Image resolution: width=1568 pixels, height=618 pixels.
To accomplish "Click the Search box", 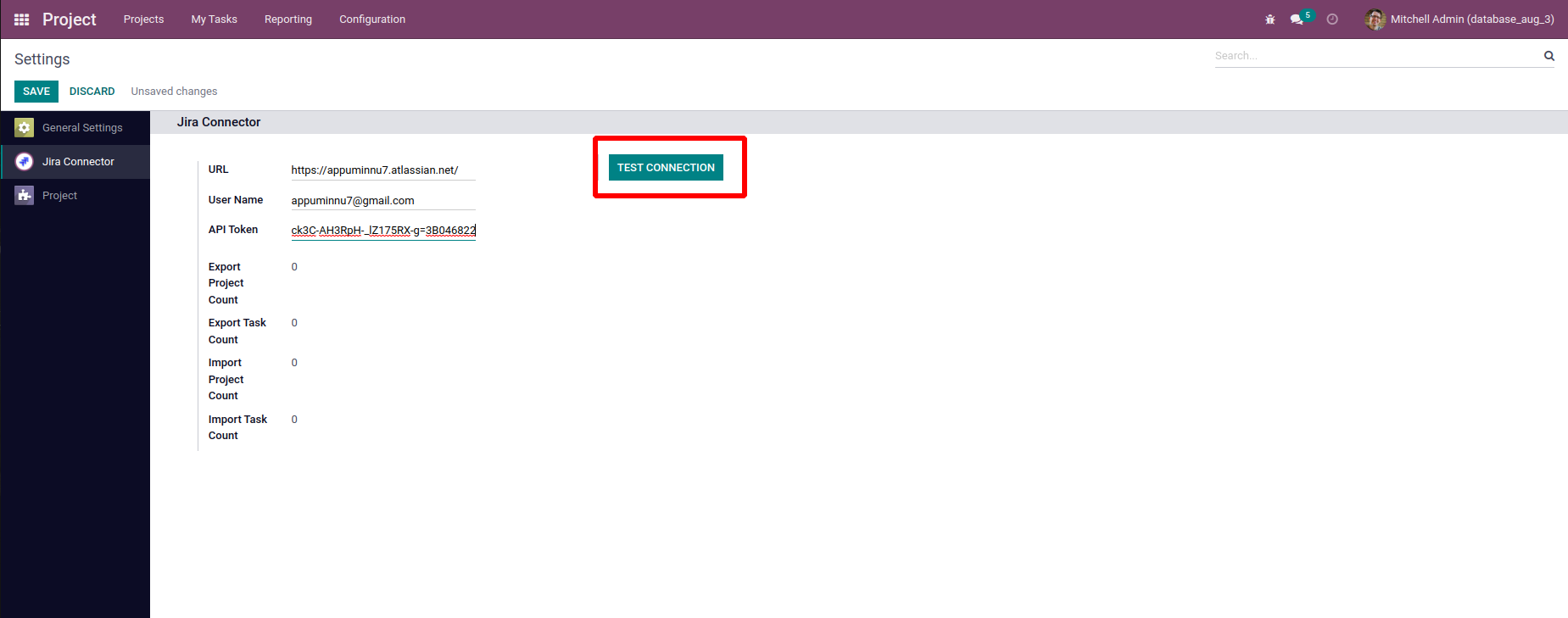I will click(x=1377, y=56).
